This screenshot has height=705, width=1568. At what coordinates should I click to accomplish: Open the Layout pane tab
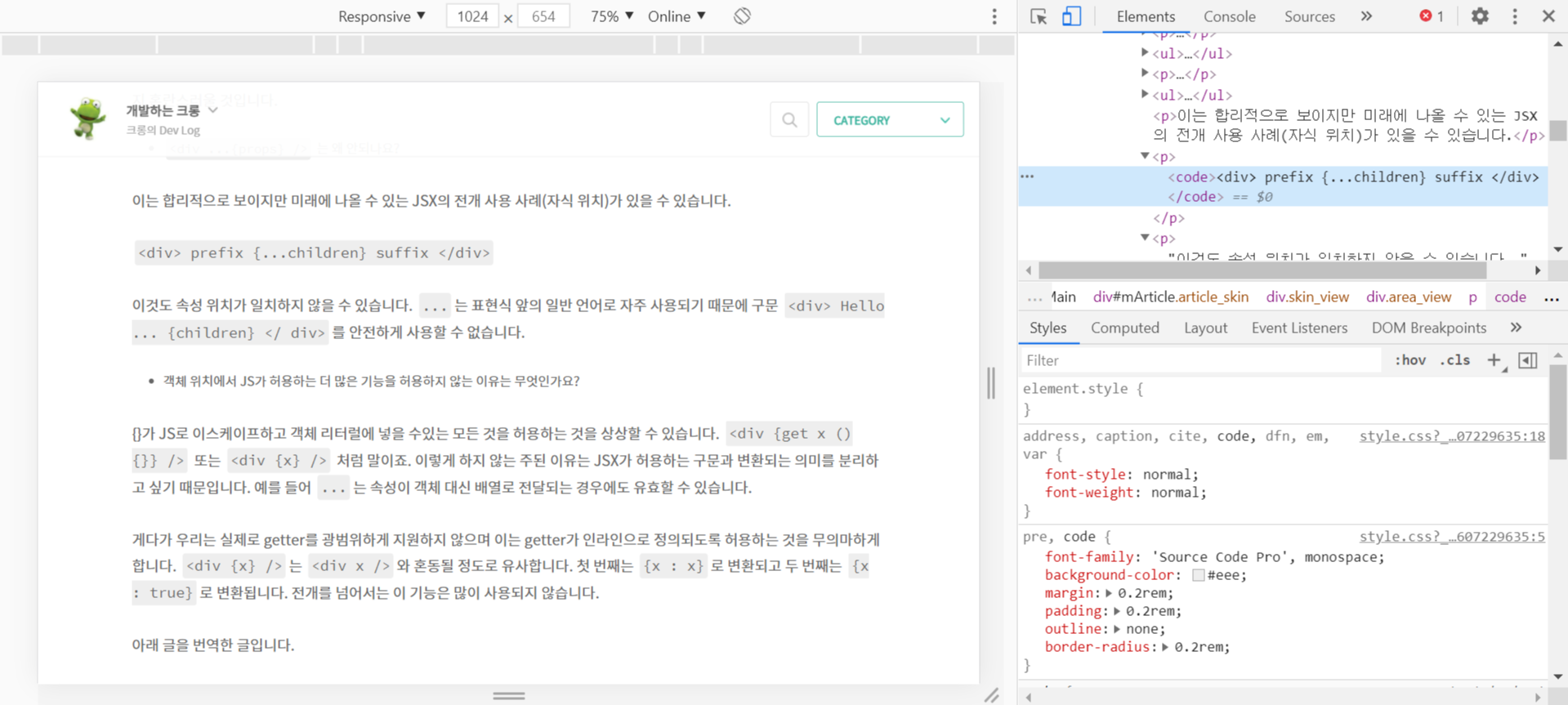click(x=1205, y=328)
